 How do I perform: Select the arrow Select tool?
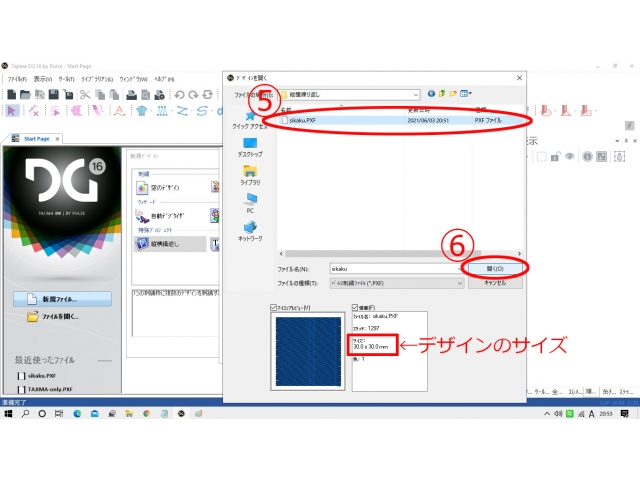coord(12,111)
